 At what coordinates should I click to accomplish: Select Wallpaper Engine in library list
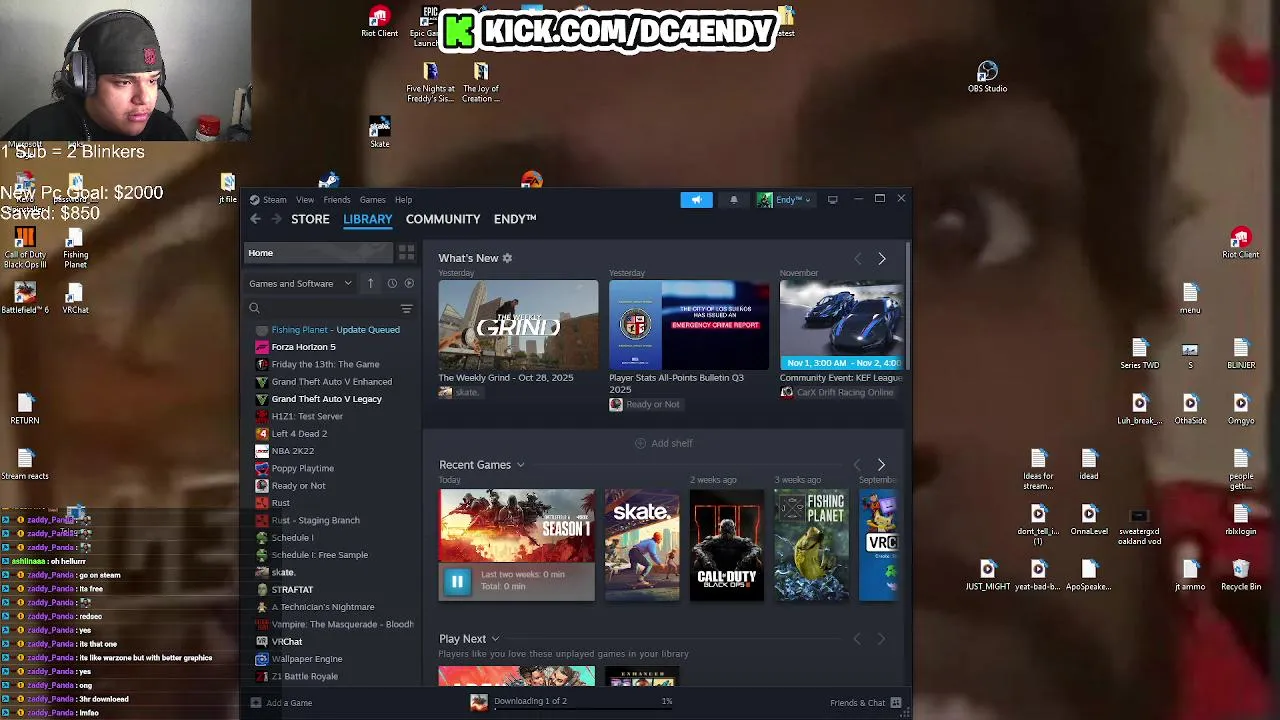point(306,659)
